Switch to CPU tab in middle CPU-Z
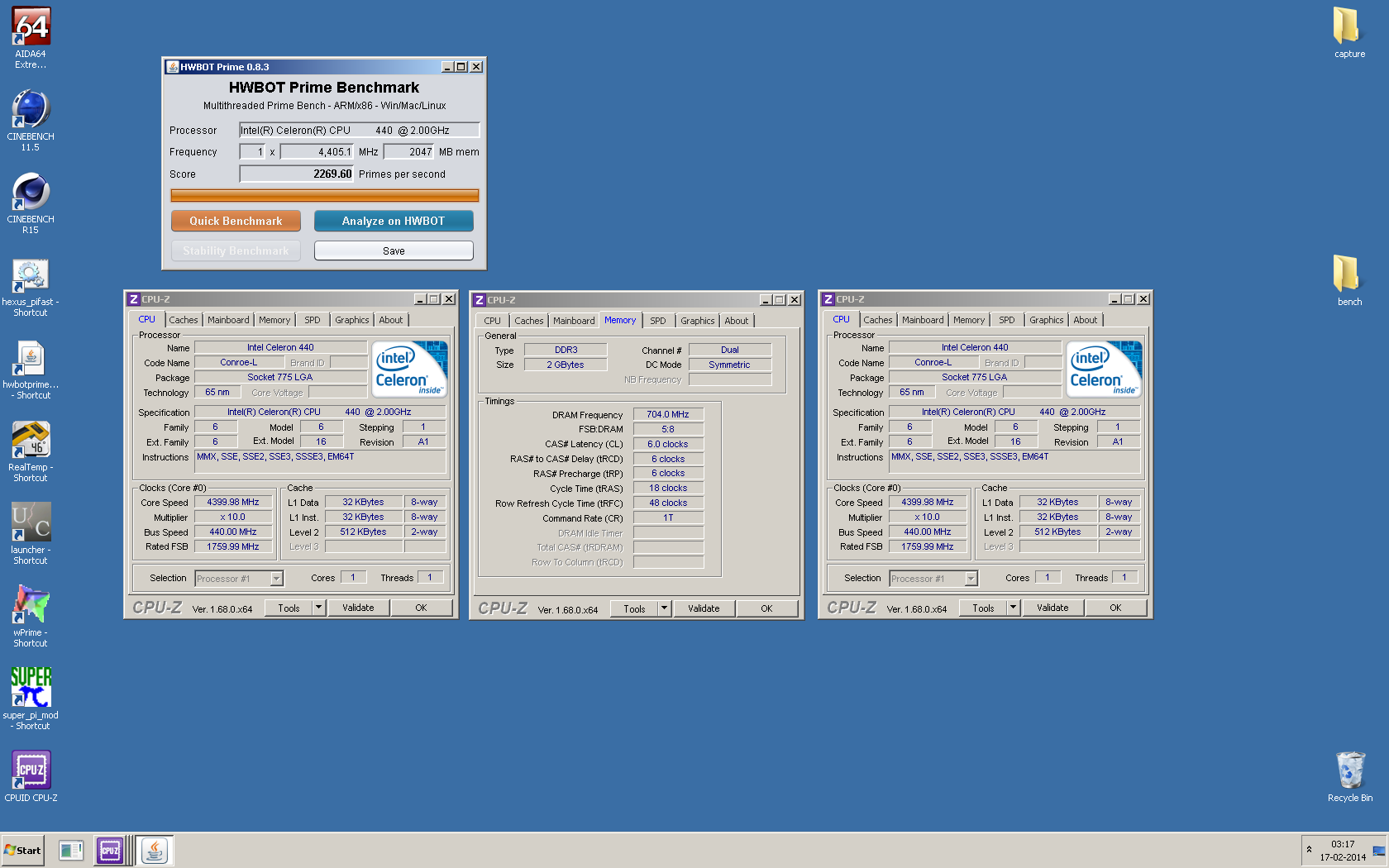Viewport: 1389px width, 868px height. point(493,321)
